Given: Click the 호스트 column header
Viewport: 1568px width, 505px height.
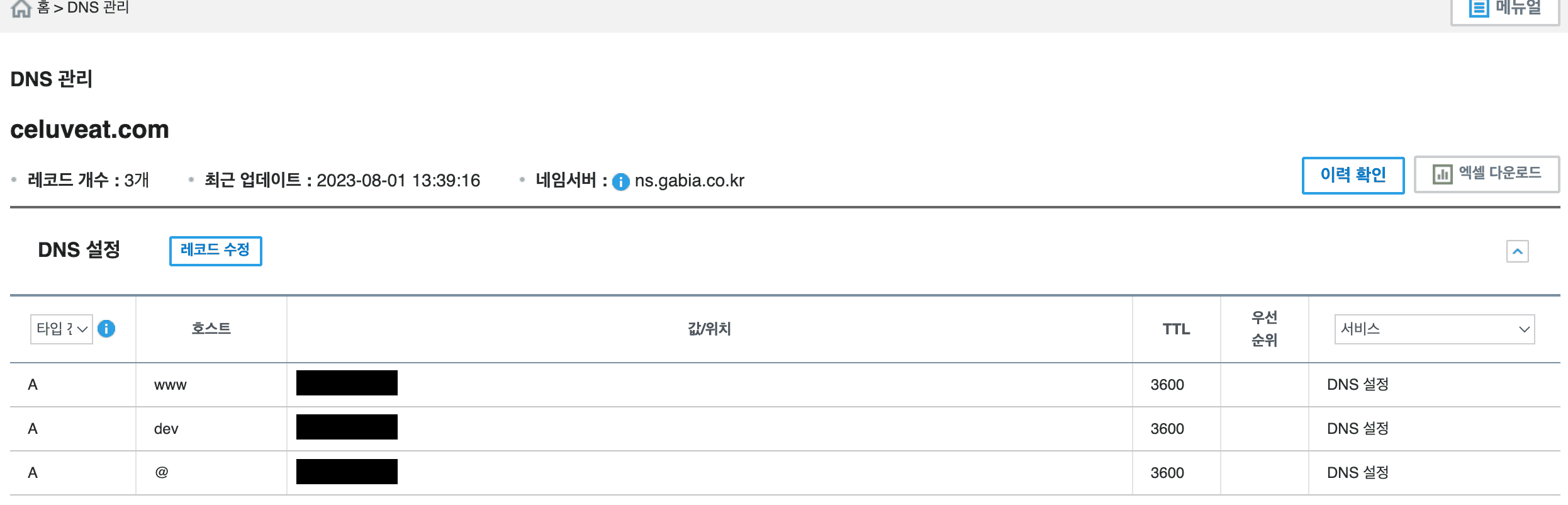Looking at the screenshot, I should (211, 329).
